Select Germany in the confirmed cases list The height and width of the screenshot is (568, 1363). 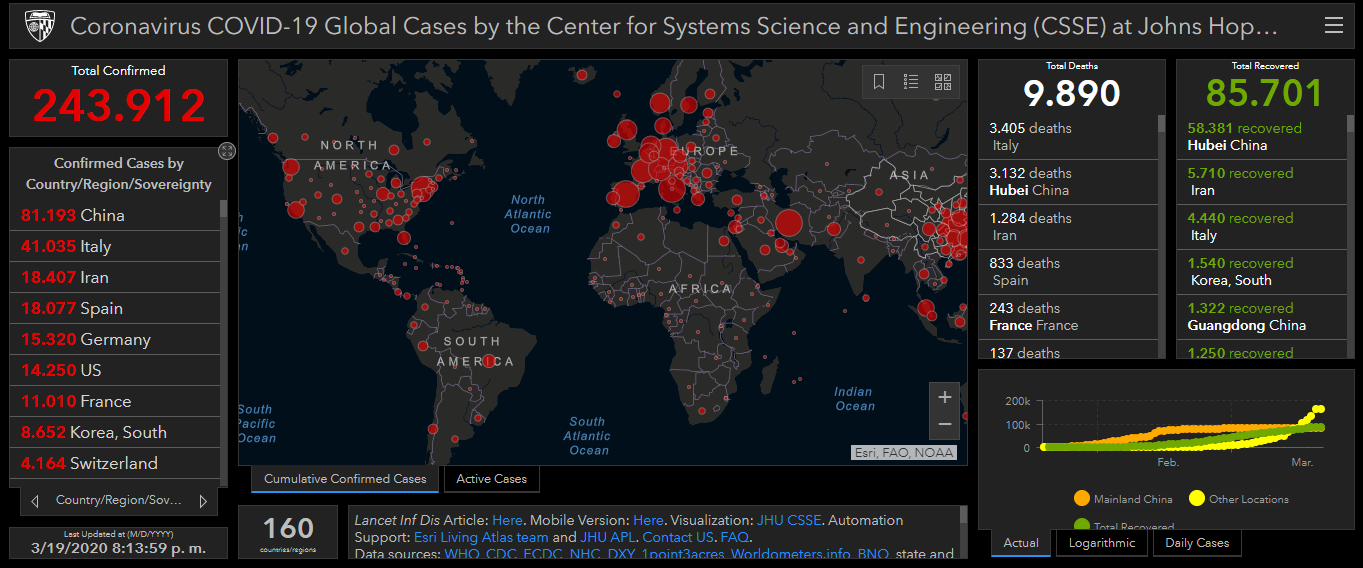[x=115, y=339]
